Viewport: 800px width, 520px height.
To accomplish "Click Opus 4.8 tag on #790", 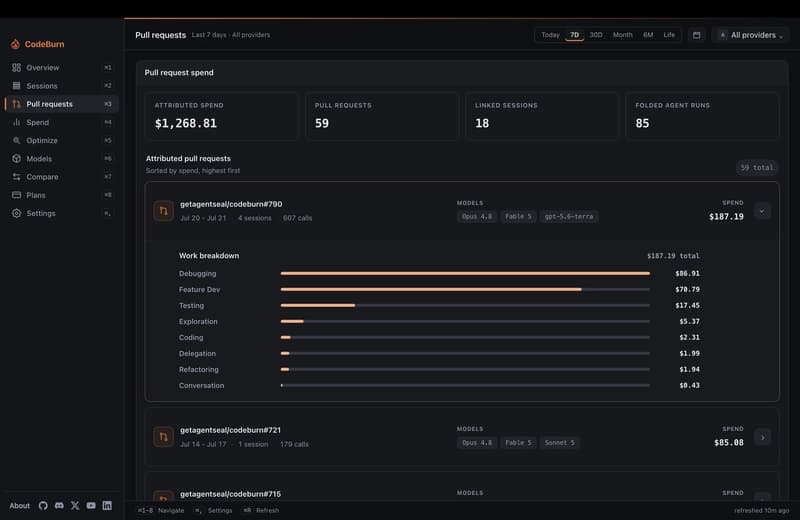I will point(477,216).
